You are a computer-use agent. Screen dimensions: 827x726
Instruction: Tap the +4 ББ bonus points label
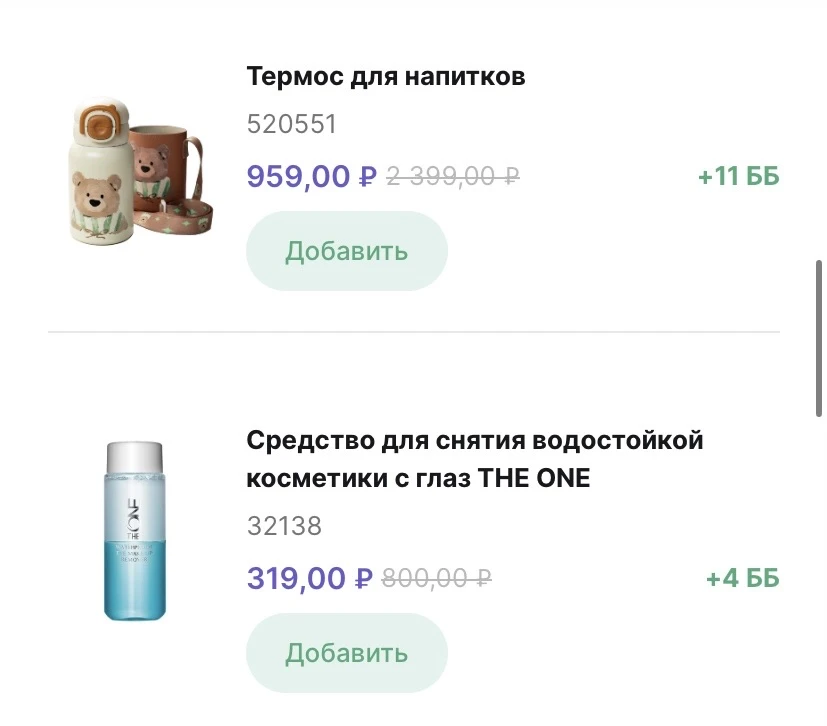tap(742, 578)
